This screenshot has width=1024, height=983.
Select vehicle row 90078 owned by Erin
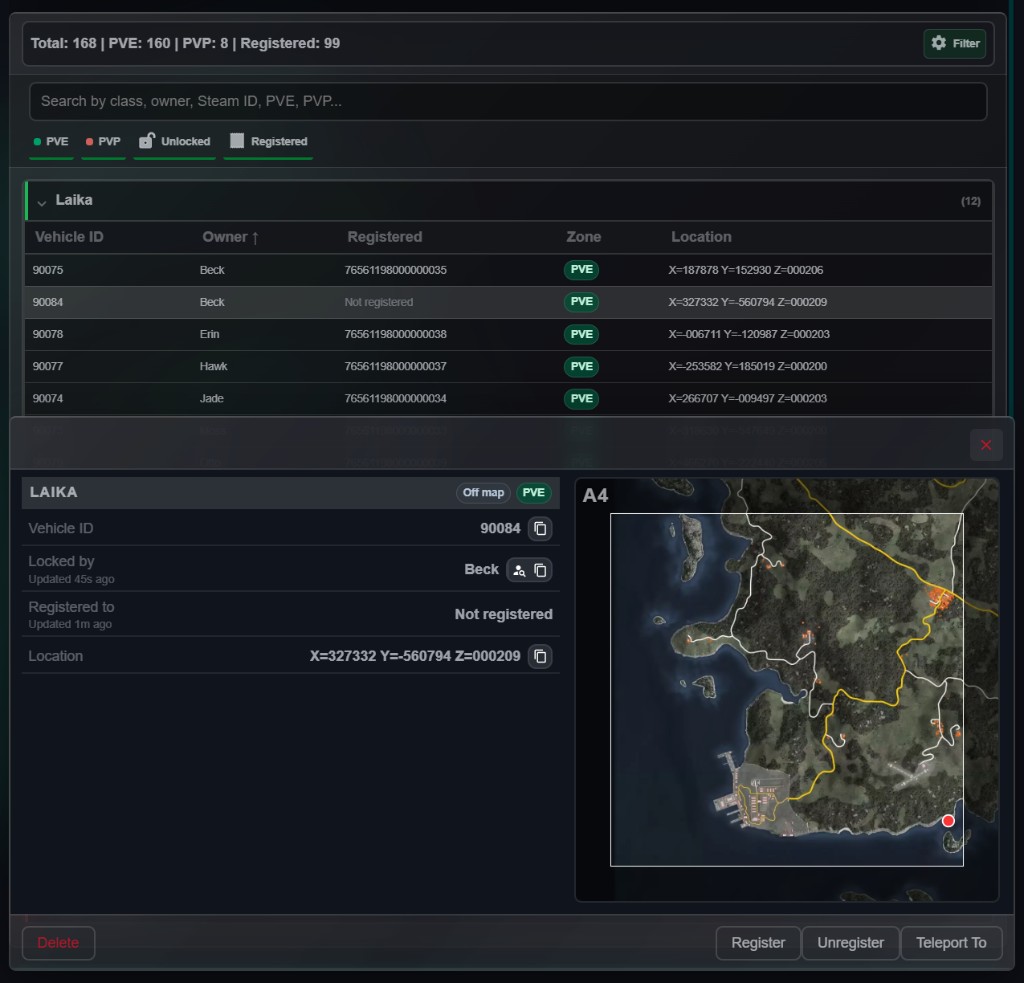[508, 334]
